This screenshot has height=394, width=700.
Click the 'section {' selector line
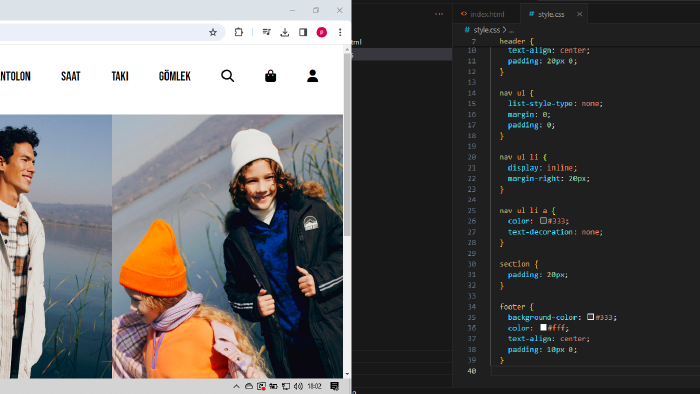[519, 264]
